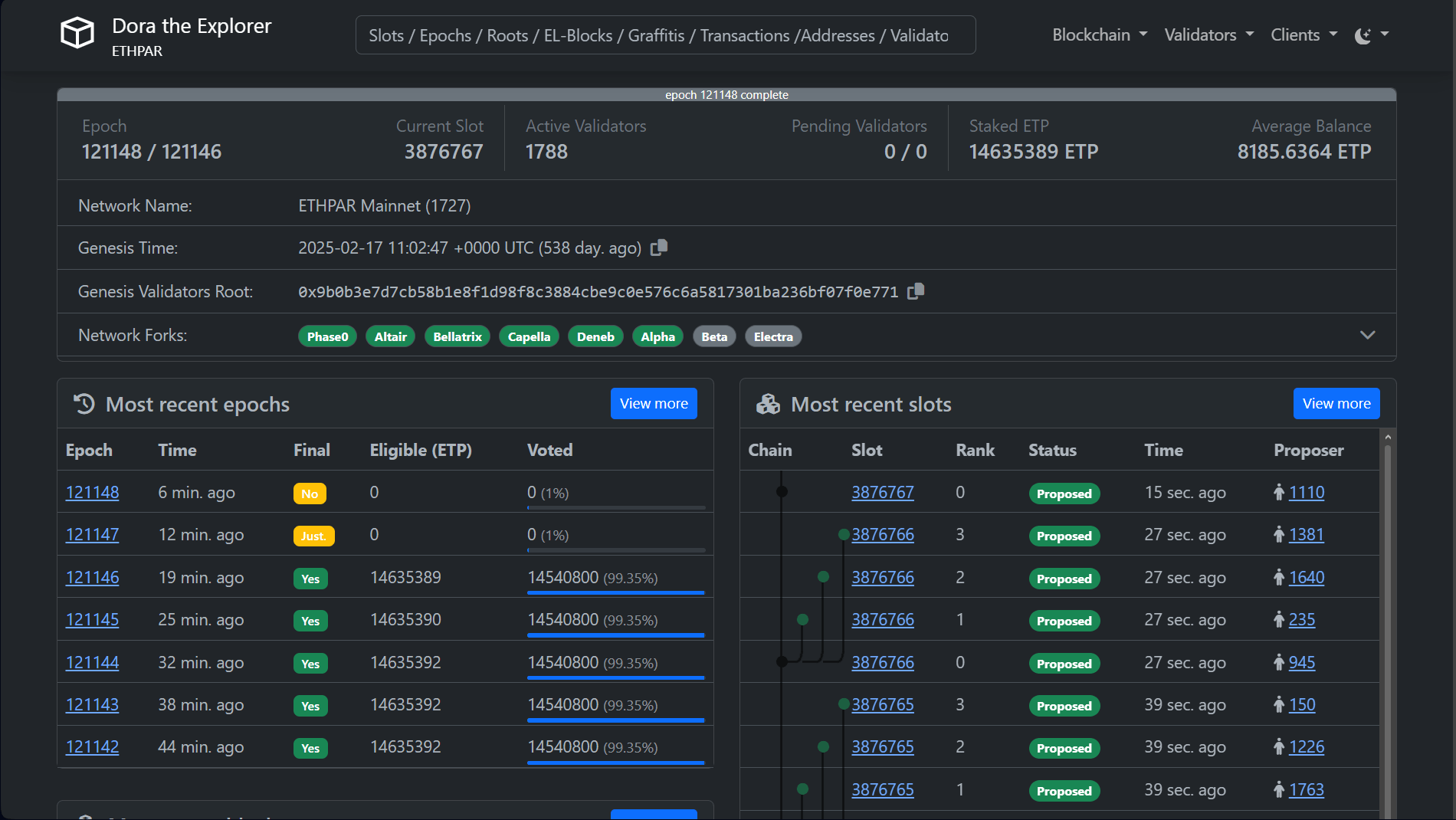Click the proposer icon beside validator 945
This screenshot has width=1456, height=820.
(1279, 662)
